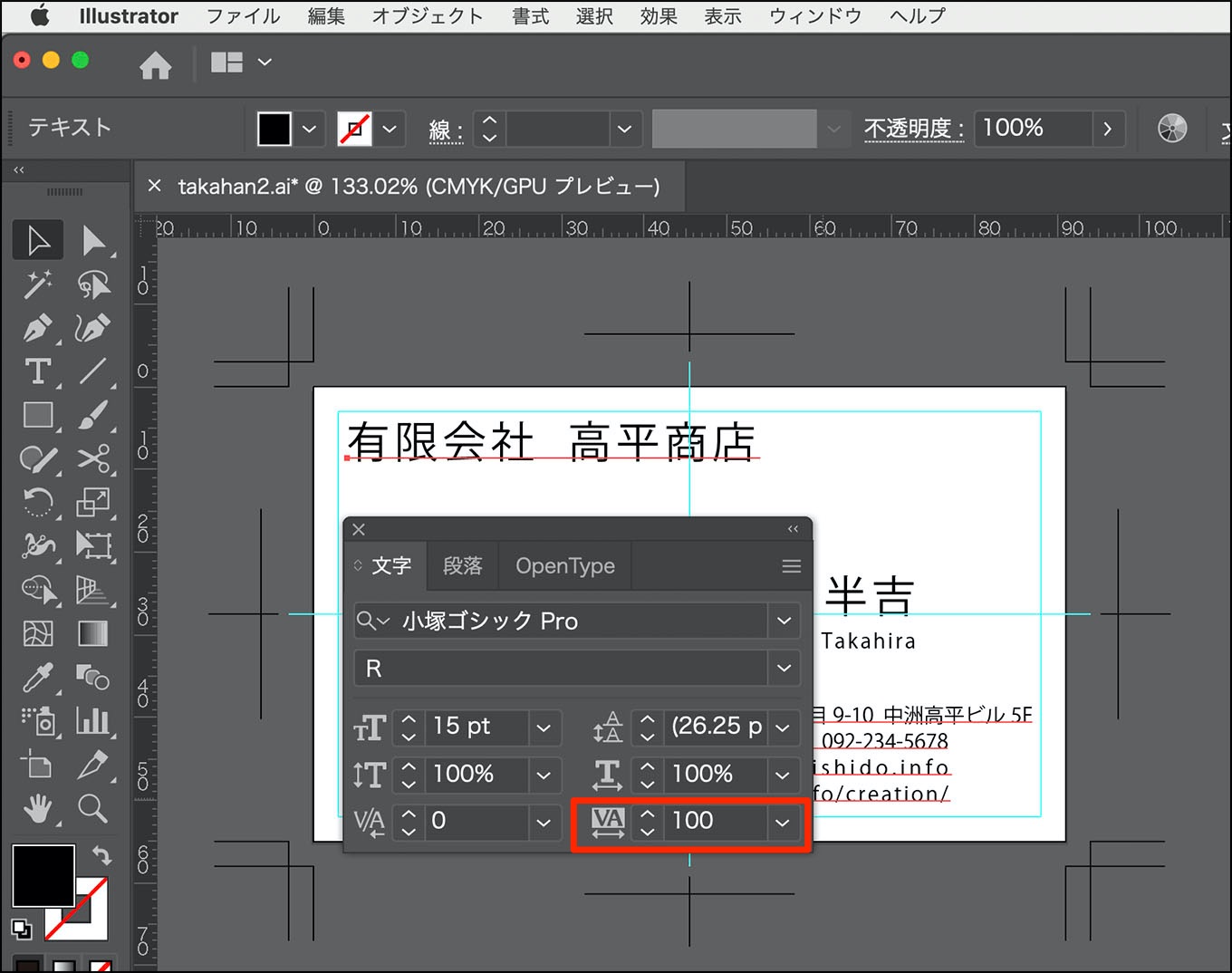Click the black fill color box in toolbar
This screenshot has width=1232, height=973.
(43, 875)
